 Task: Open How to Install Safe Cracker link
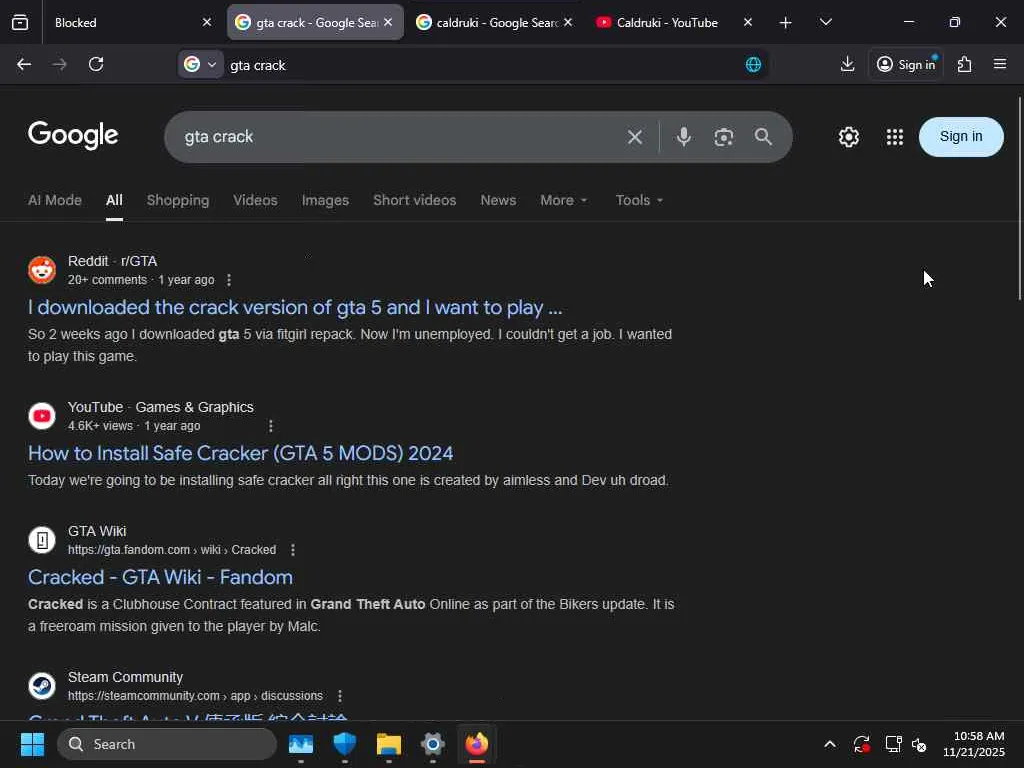point(240,453)
